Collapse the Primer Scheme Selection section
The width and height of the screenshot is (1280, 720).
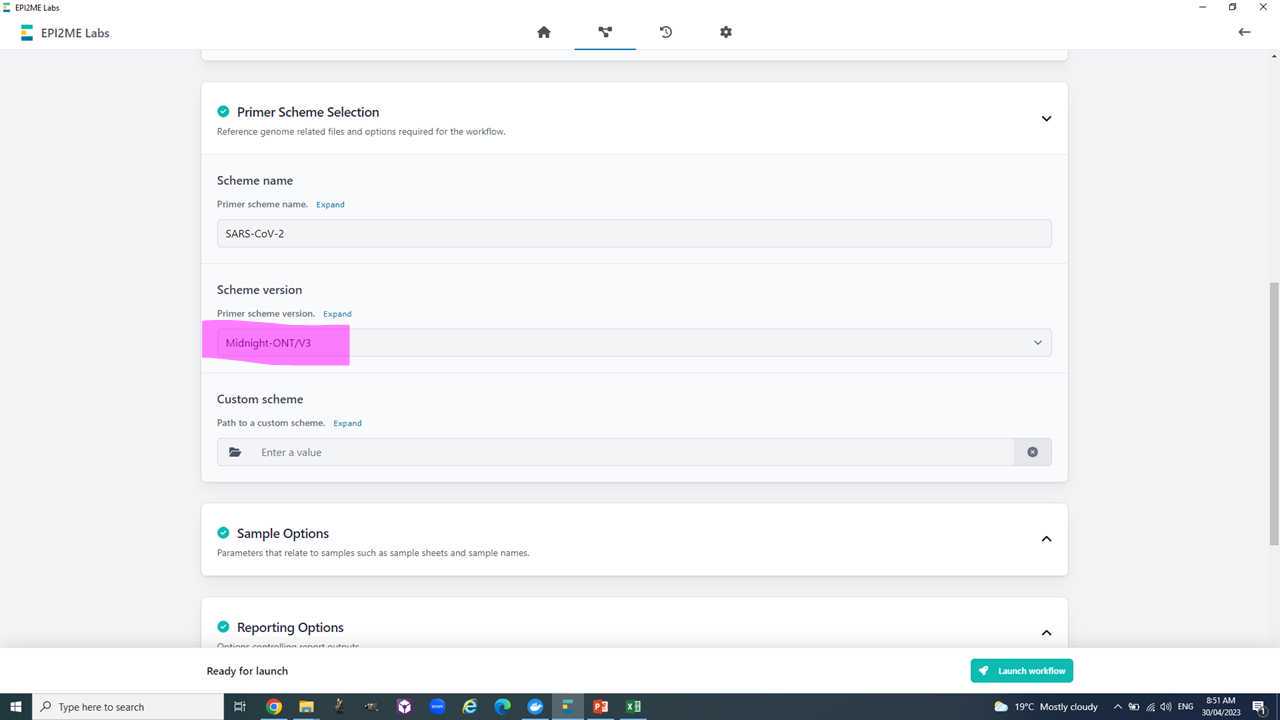tap(1046, 119)
